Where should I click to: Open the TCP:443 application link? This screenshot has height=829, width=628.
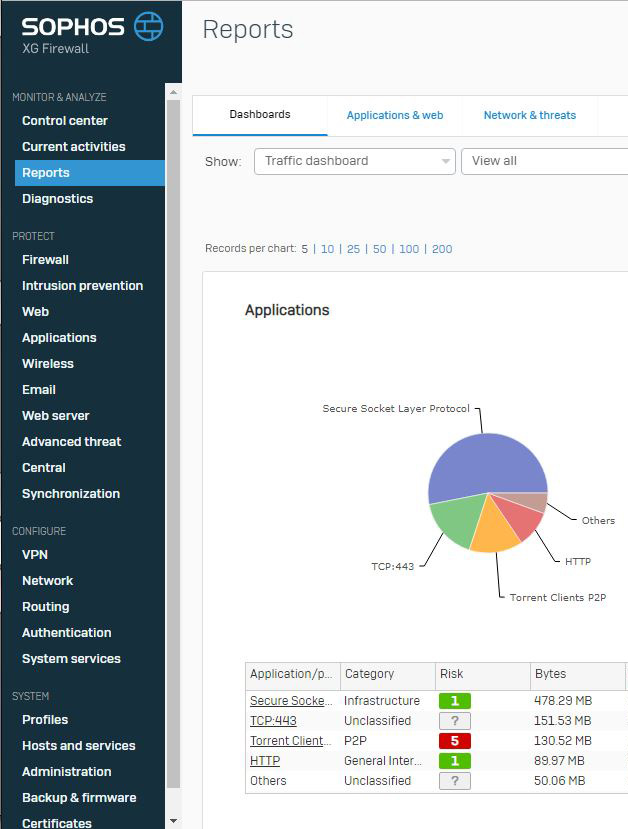273,721
